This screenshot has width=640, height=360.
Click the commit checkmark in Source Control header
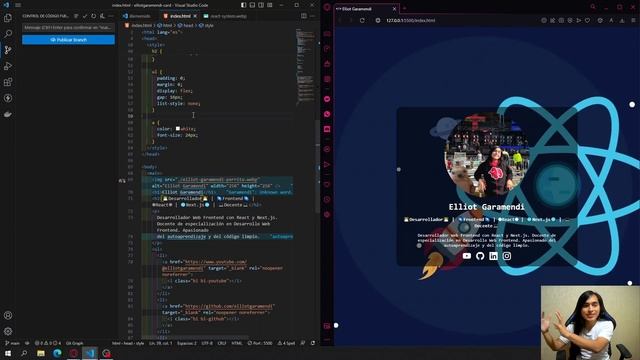point(85,16)
